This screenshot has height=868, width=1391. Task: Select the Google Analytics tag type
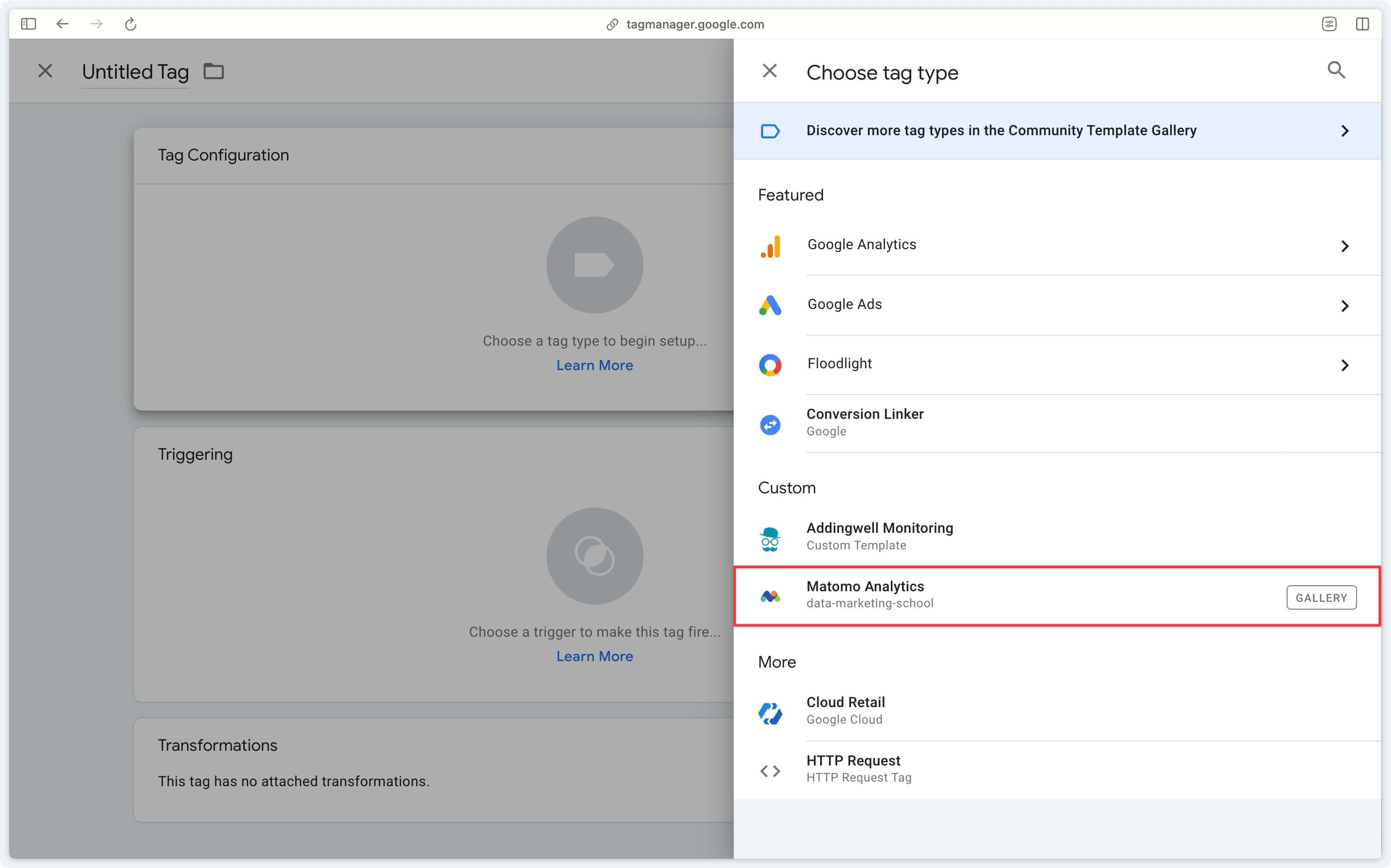[1057, 246]
